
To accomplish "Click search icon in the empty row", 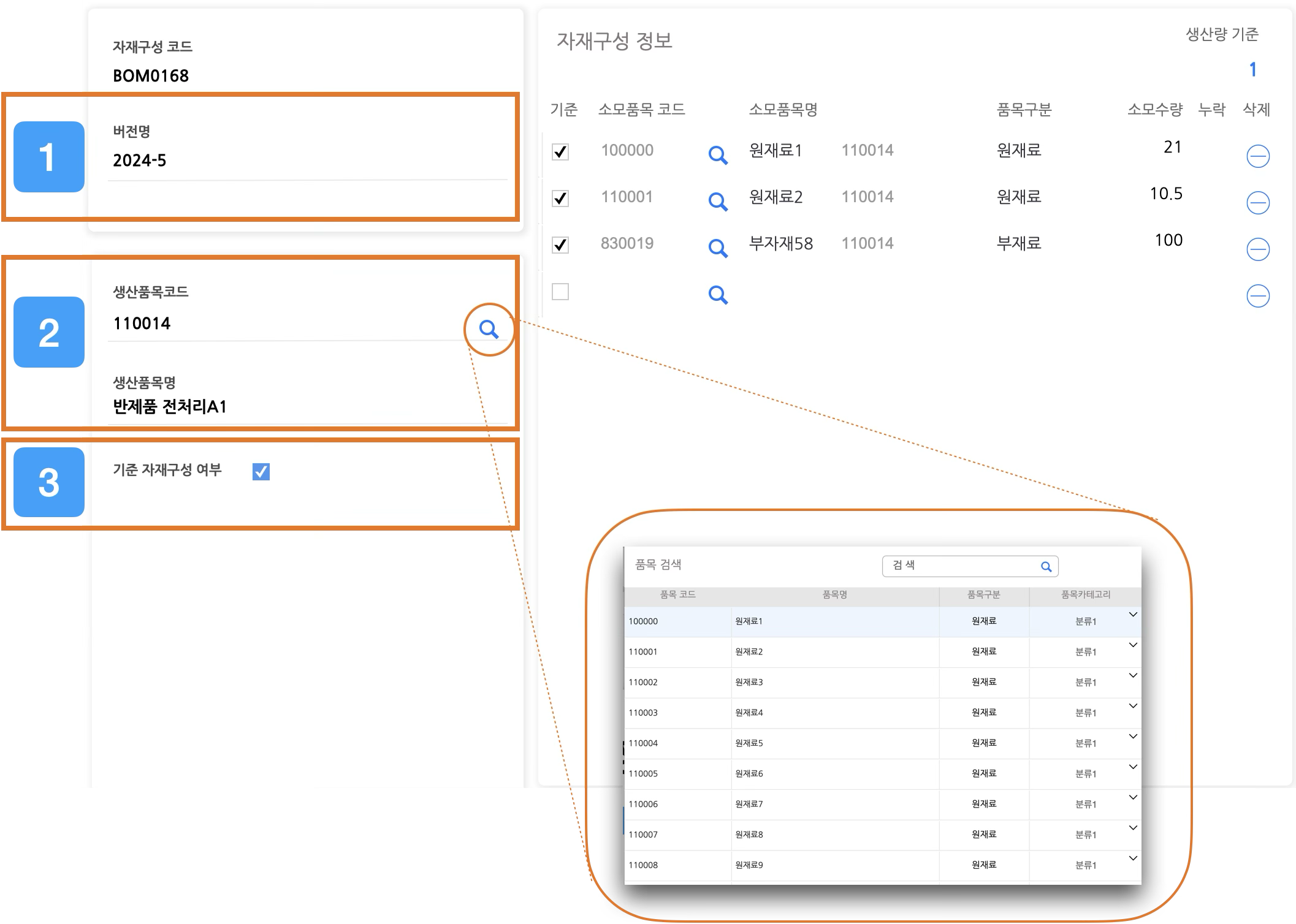I will [717, 295].
